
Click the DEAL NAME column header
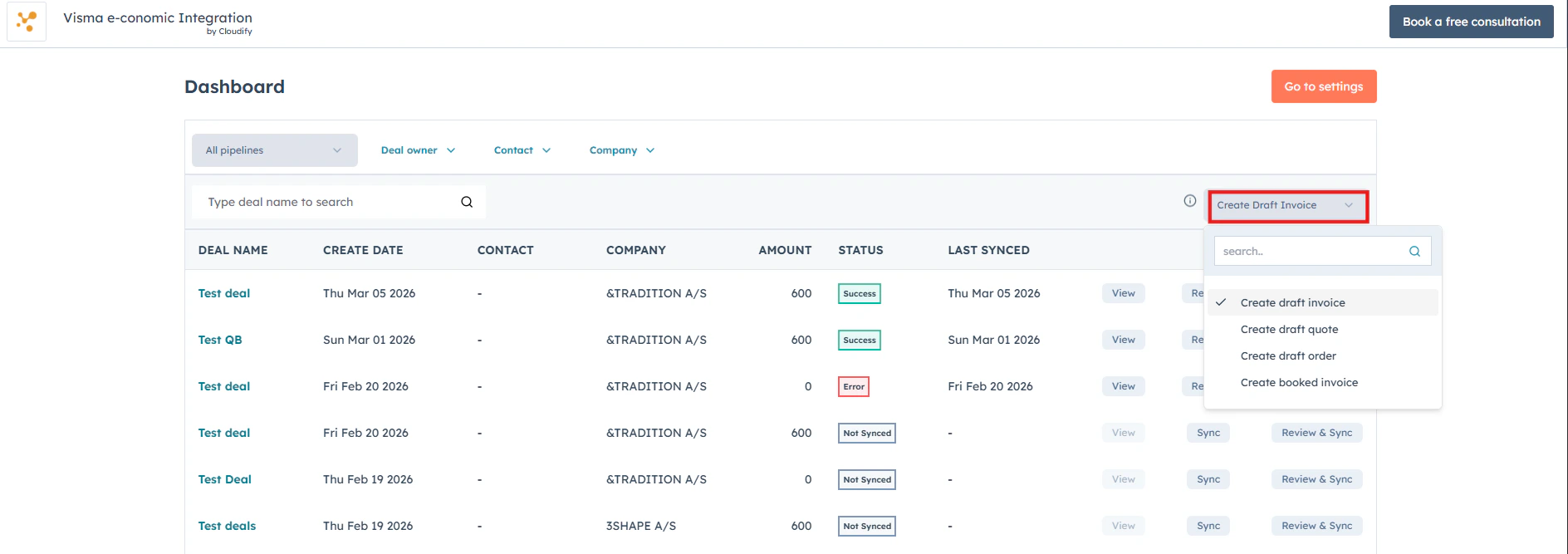[233, 250]
